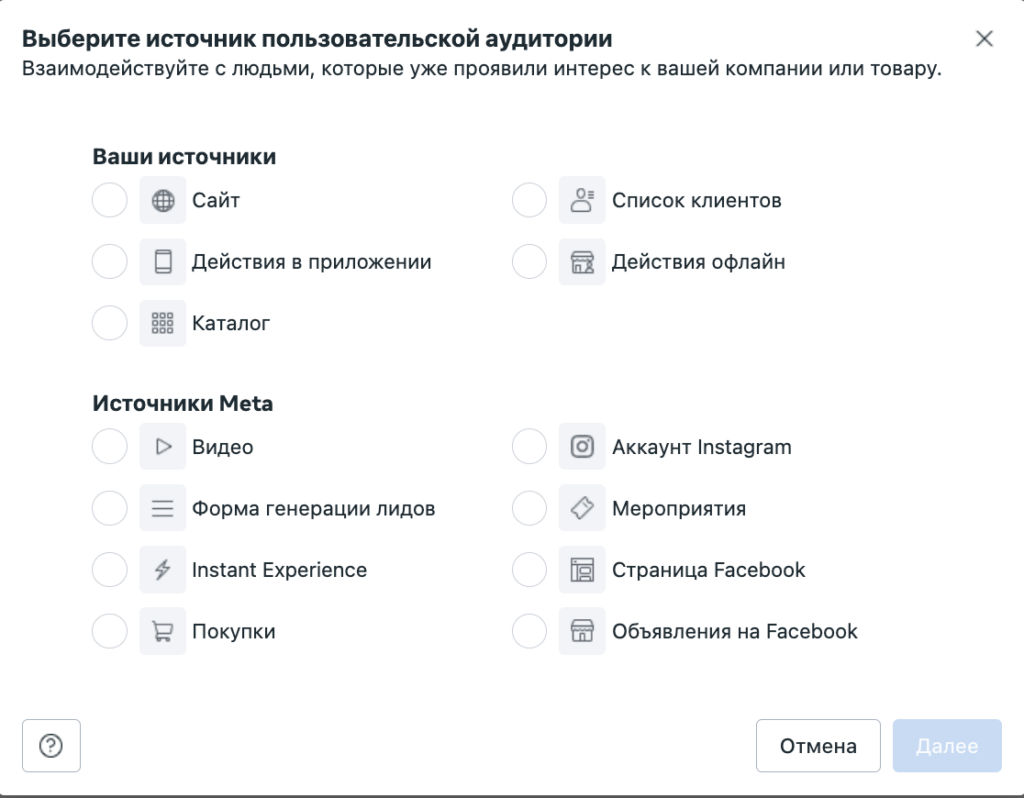Select the Сайт radio button
The image size is (1024, 798).
[109, 200]
